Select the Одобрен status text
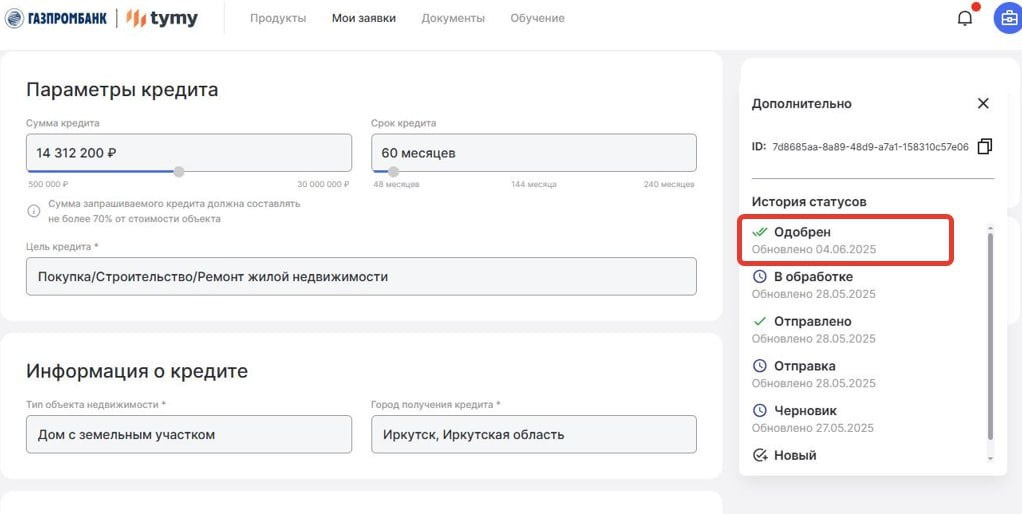 (x=802, y=232)
